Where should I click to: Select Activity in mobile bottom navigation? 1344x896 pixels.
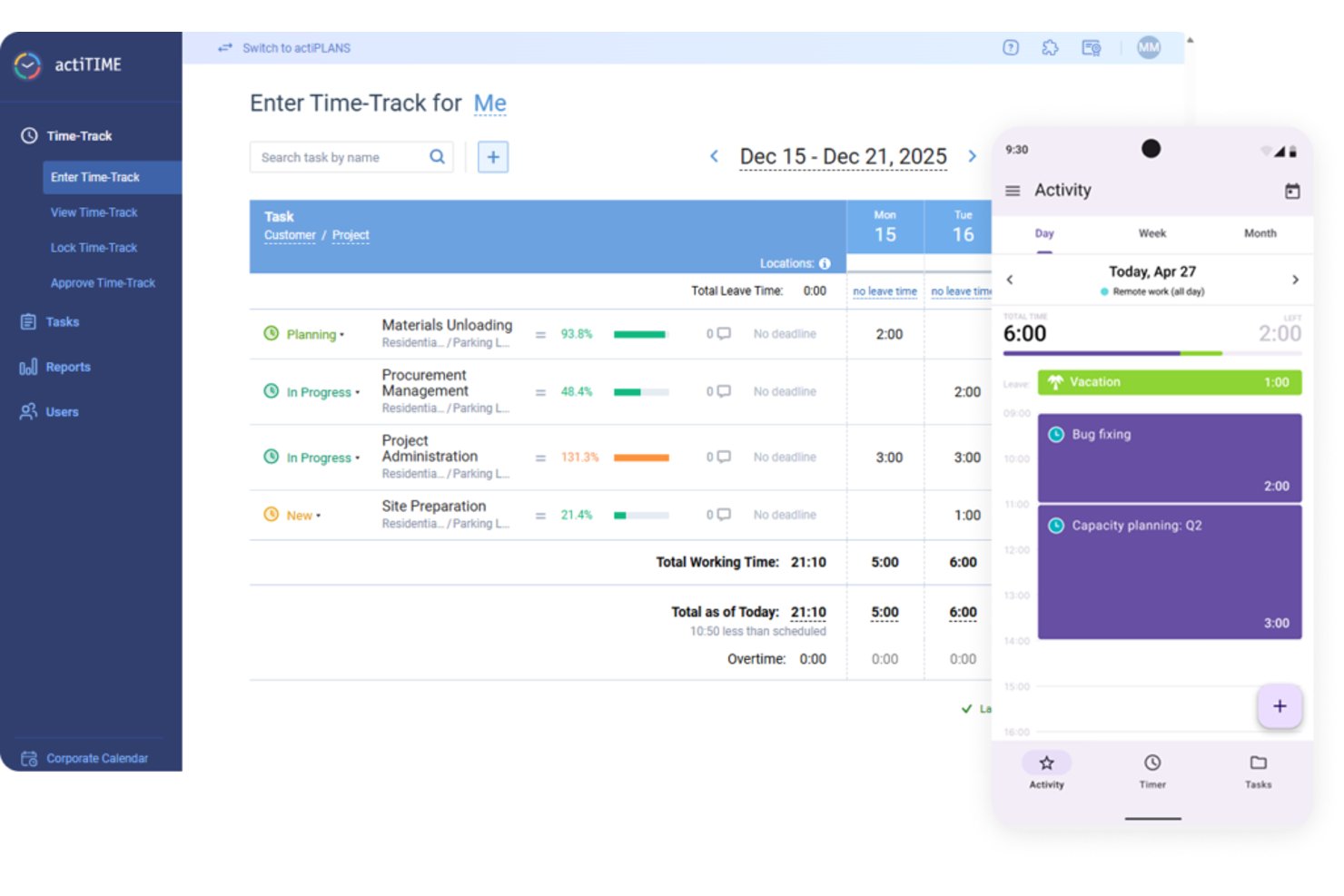click(1046, 771)
